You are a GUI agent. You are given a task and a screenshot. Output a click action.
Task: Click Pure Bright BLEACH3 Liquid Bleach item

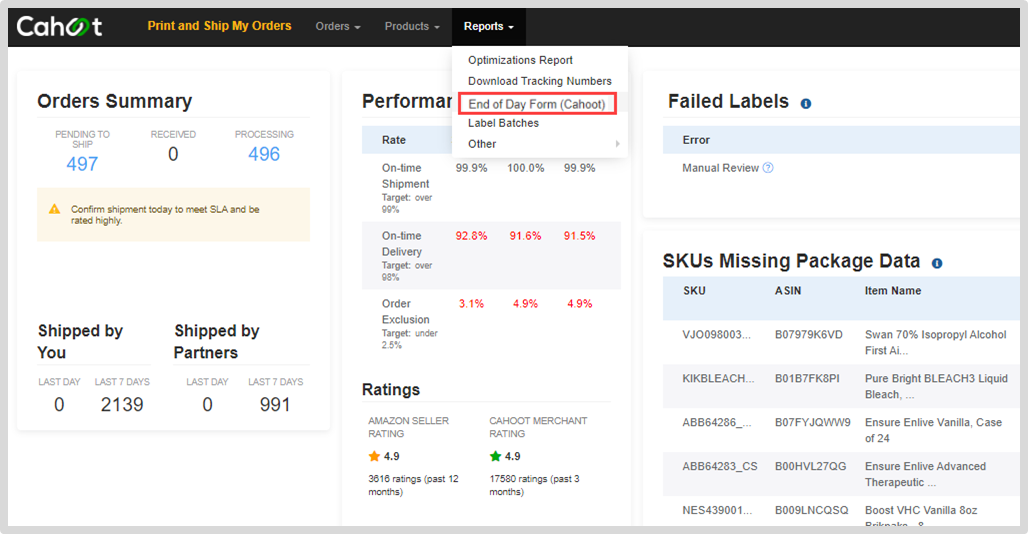tap(936, 387)
